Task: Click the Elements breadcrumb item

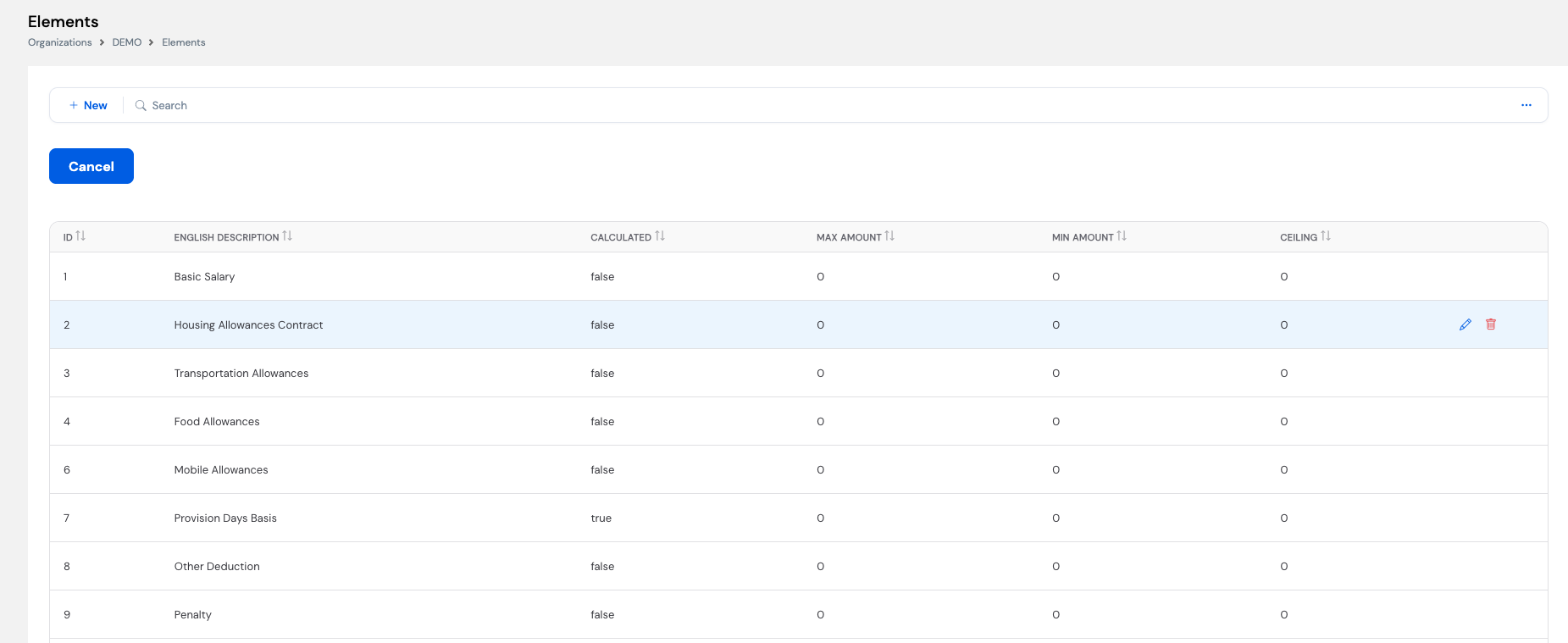Action: click(184, 42)
